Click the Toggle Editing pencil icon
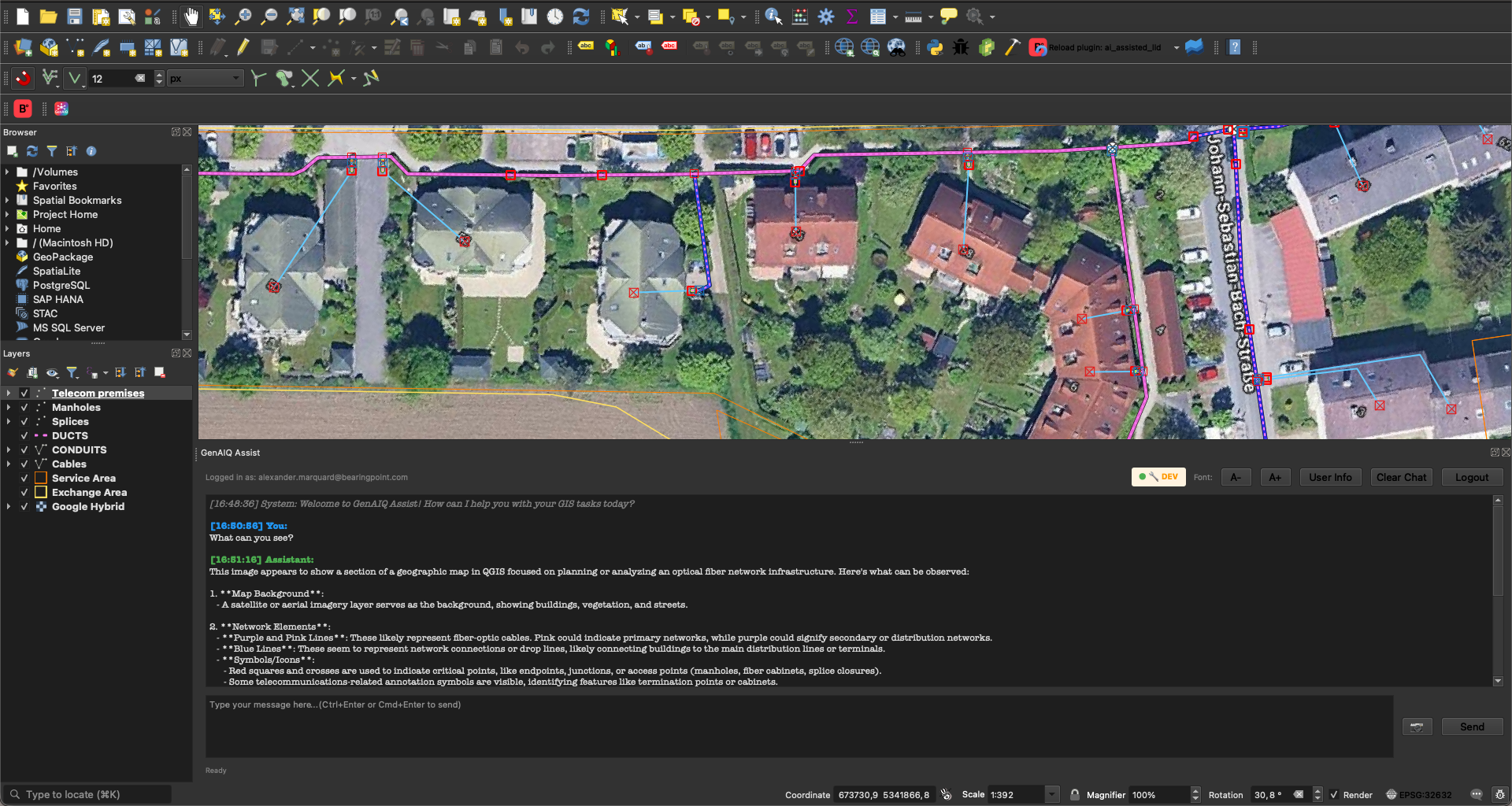 pos(243,48)
